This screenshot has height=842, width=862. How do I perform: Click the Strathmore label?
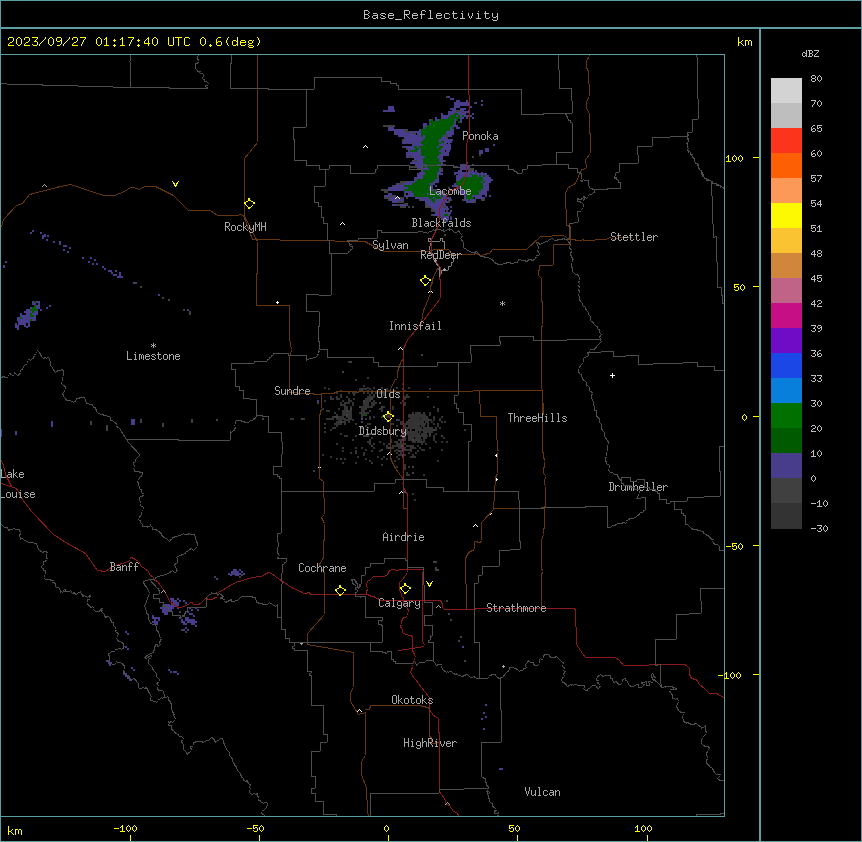click(516, 608)
